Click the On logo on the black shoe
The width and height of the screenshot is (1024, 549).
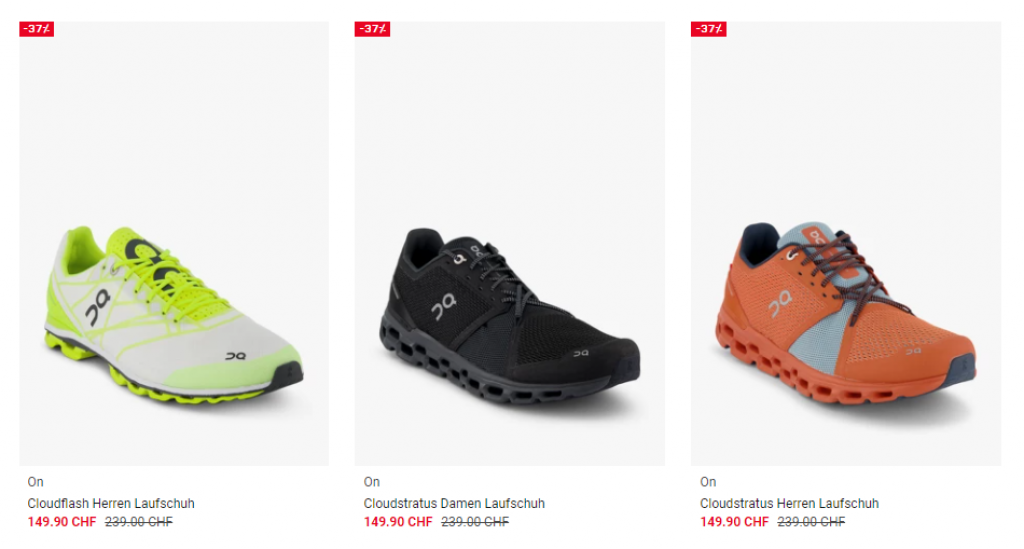pos(443,306)
